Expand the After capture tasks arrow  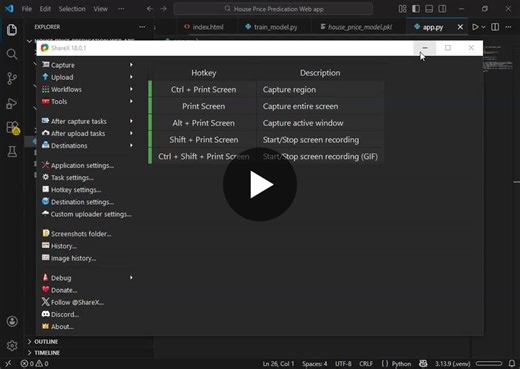(131, 121)
